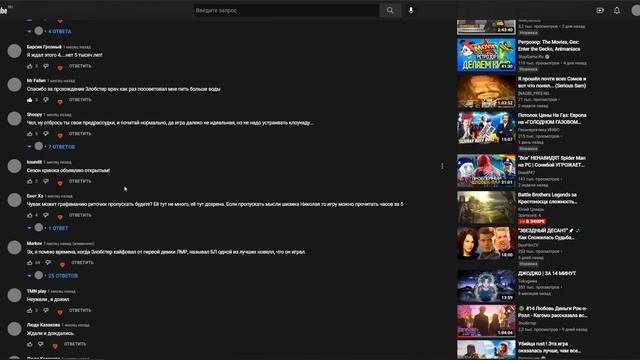Reply to the Mr Fallen comment
The height and width of the screenshot is (360, 640).
pyautogui.click(x=80, y=100)
